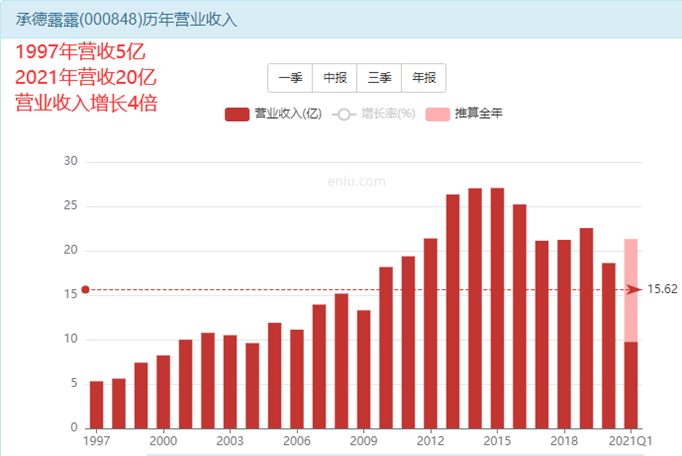Viewport: 682px width, 456px height.
Task: Click the 2015 revenue bar
Action: (497, 308)
